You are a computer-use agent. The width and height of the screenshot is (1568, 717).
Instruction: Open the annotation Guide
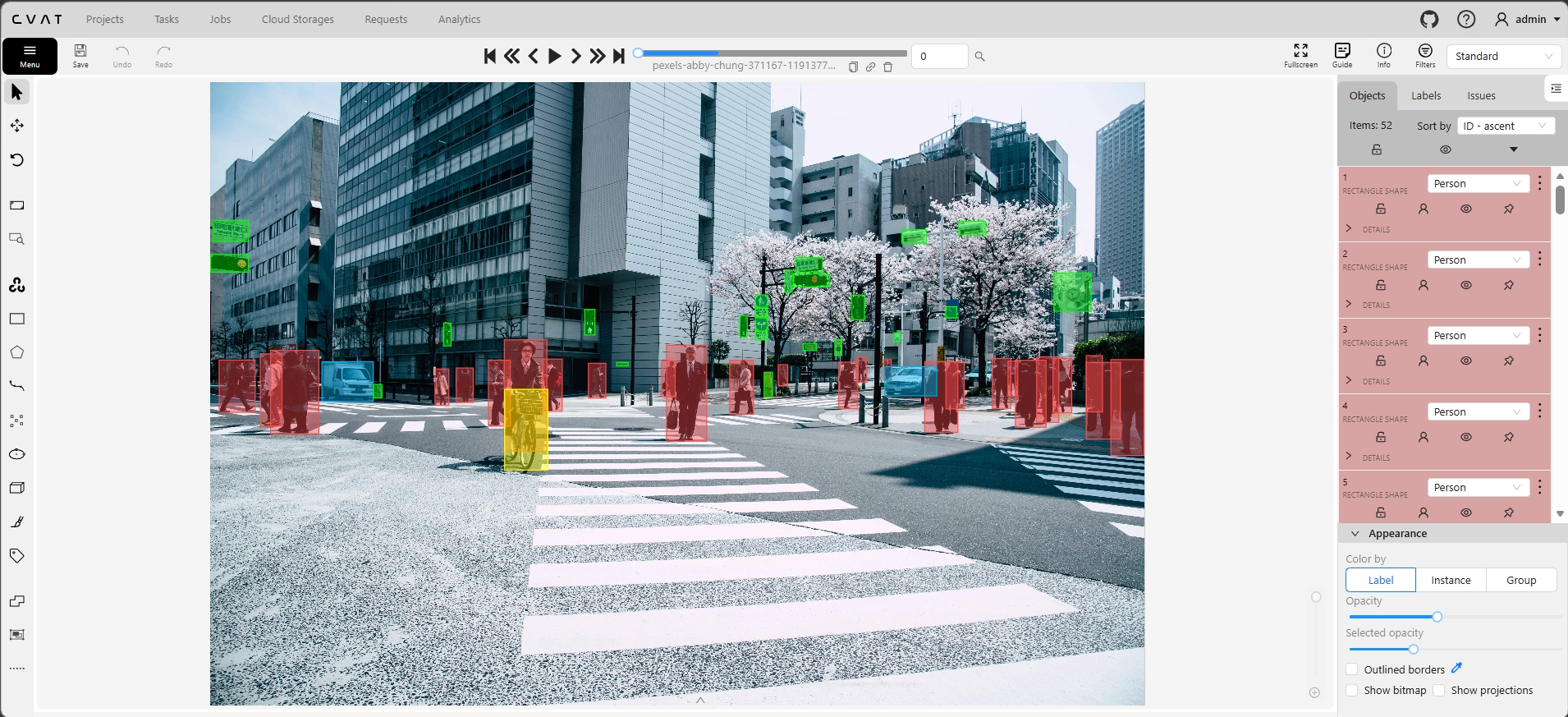(1342, 56)
